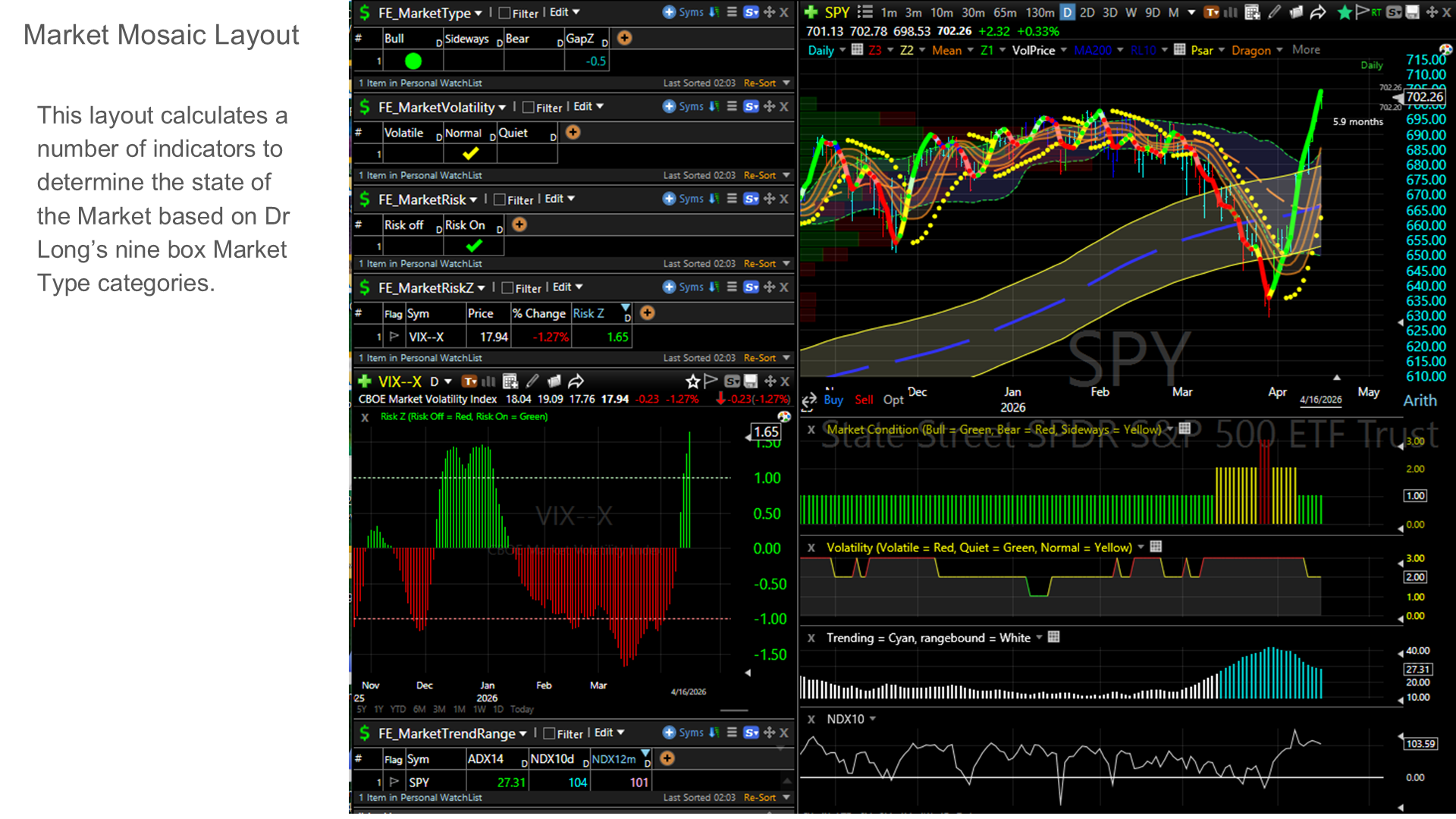
Task: Open the SPY symbol list icon
Action: pyautogui.click(x=864, y=12)
